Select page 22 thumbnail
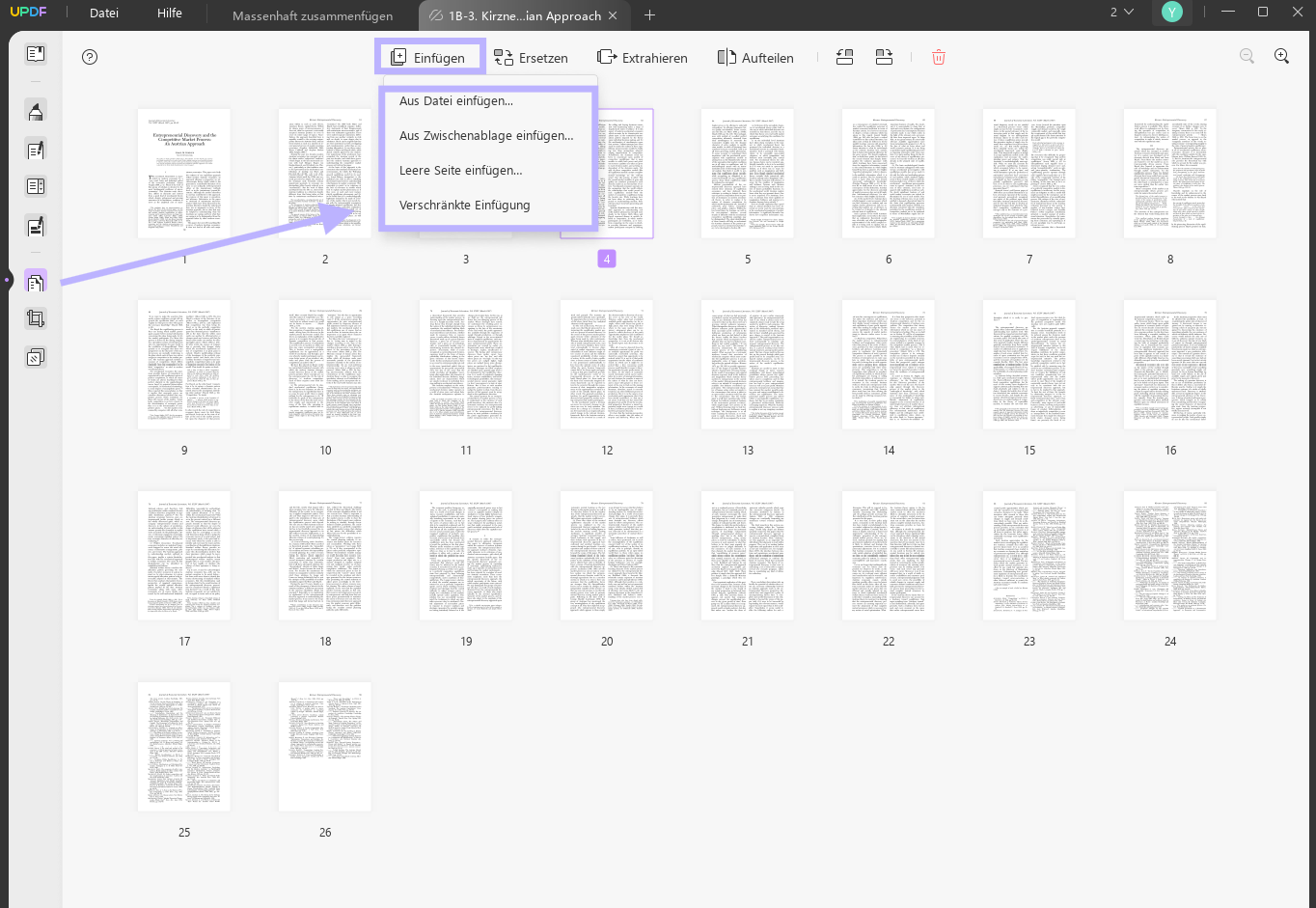 889,555
